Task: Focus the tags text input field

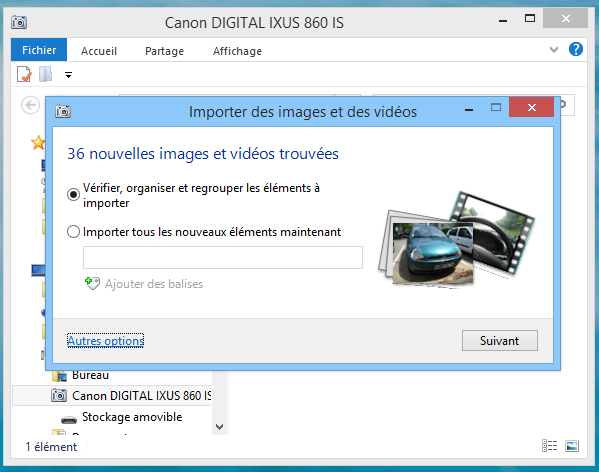Action: (x=223, y=257)
